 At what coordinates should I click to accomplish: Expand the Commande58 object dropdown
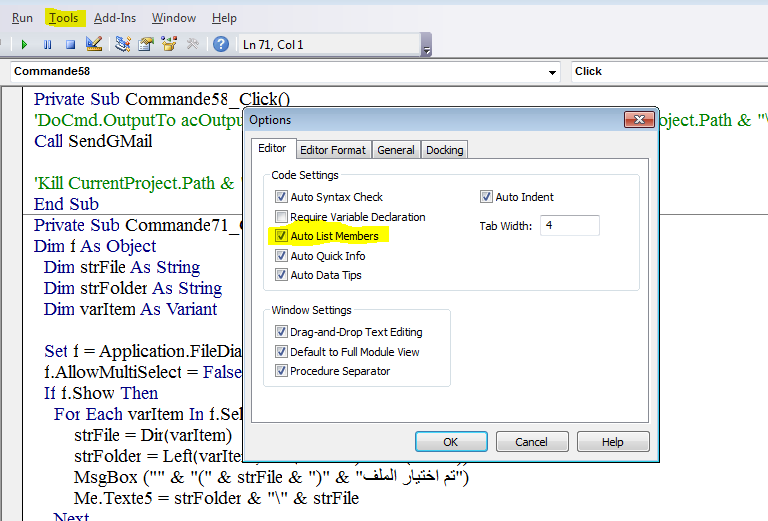pyautogui.click(x=554, y=72)
